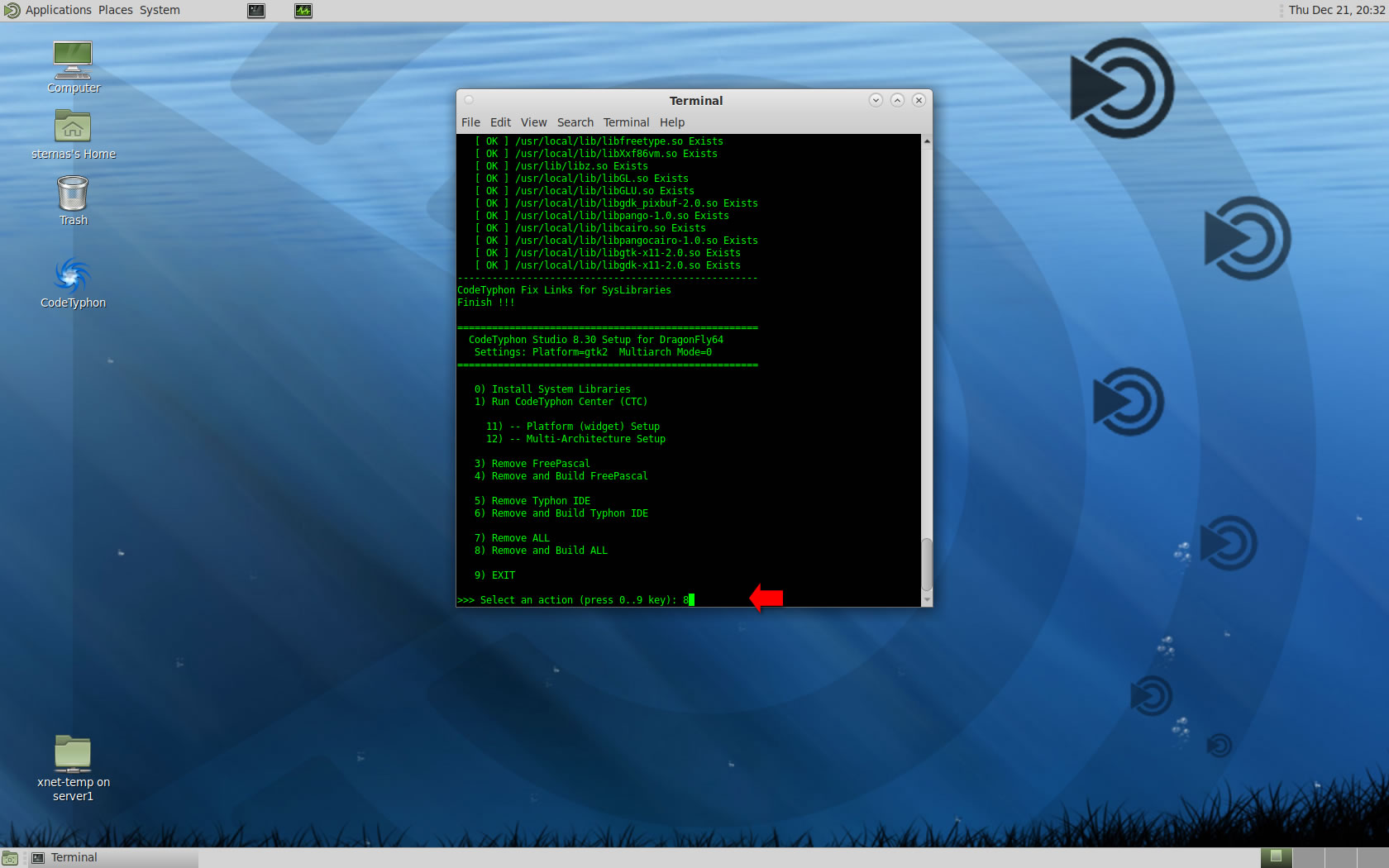Image resolution: width=1389 pixels, height=868 pixels.
Task: Click the Terminal window title bar text
Action: pos(696,101)
